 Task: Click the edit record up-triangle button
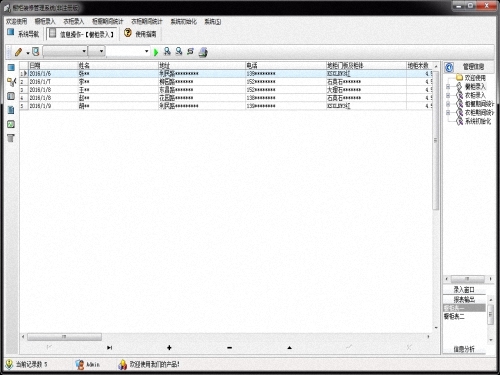click(289, 348)
